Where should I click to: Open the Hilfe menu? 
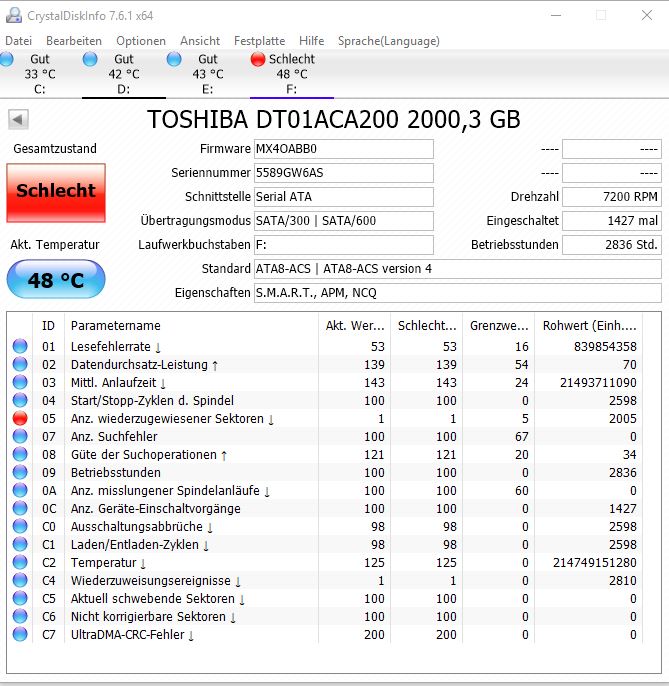(x=312, y=41)
